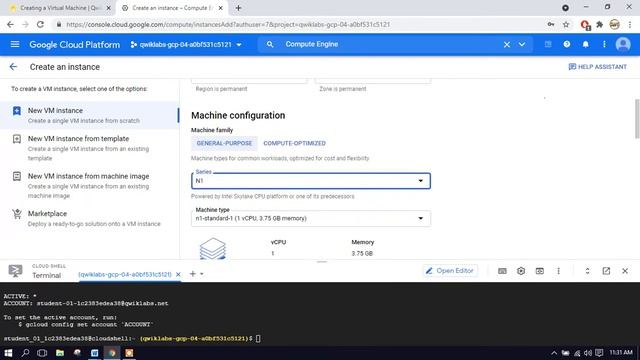Open the project selector qwiklabs-gcp-04-a0bf531c5121
The image size is (640, 360).
pos(186,44)
